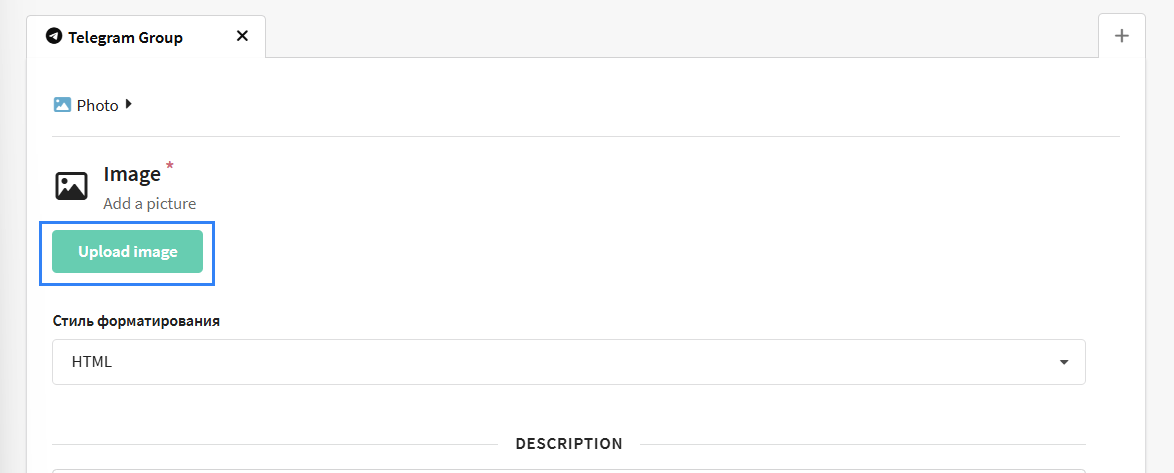Close the Telegram Group tab
Image resolution: width=1174 pixels, height=473 pixels.
[x=242, y=36]
